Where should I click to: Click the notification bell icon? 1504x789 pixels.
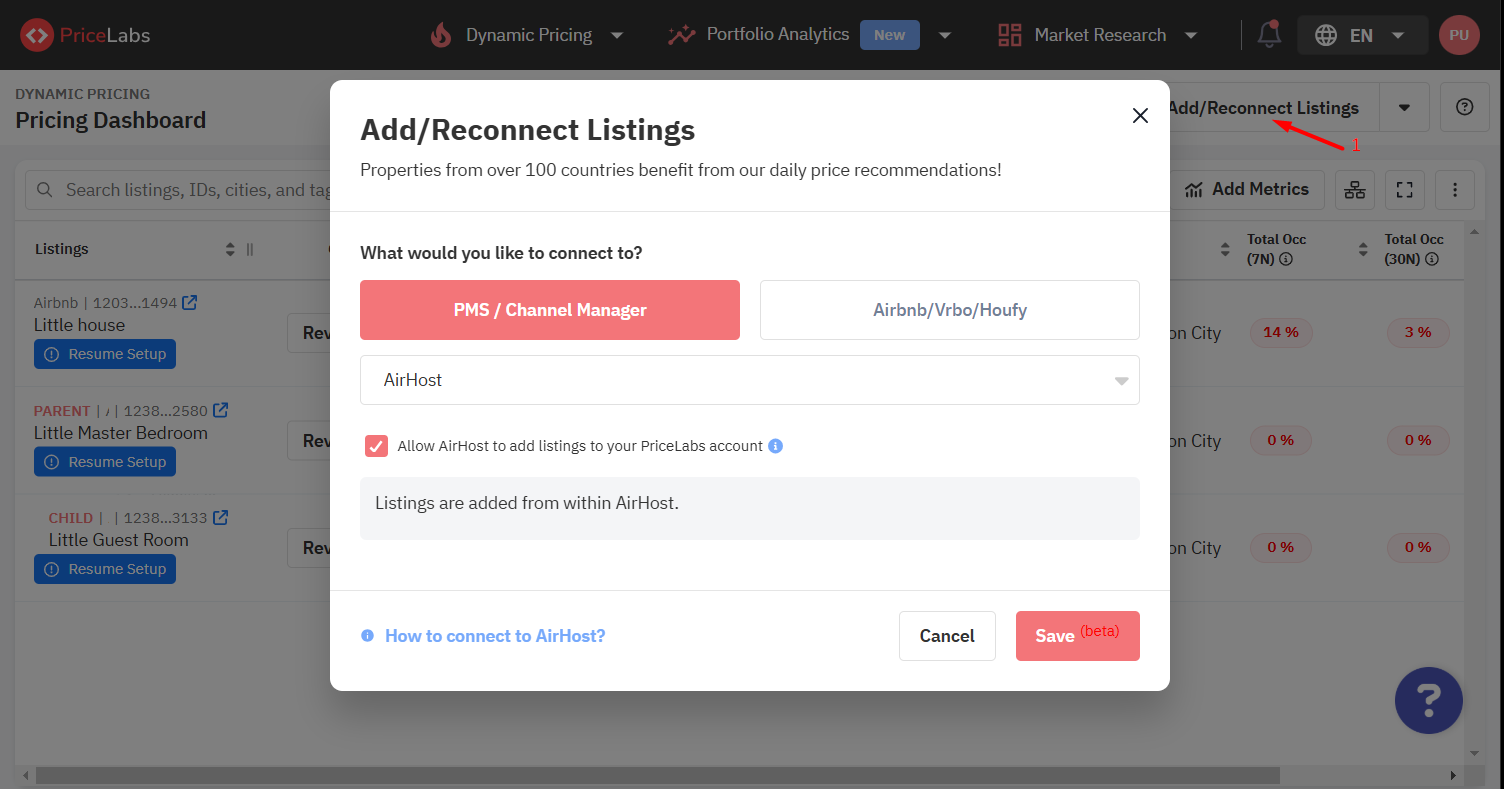click(1269, 35)
